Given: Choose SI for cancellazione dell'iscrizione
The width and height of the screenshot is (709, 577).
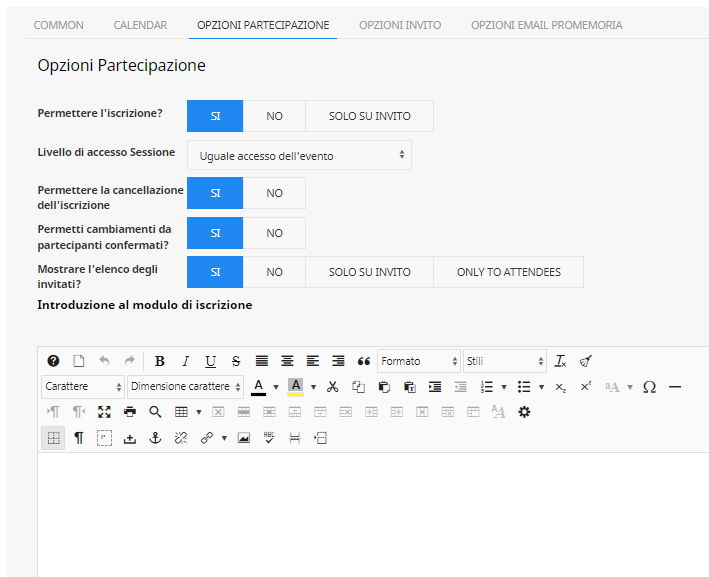Looking at the screenshot, I should click(x=215, y=193).
